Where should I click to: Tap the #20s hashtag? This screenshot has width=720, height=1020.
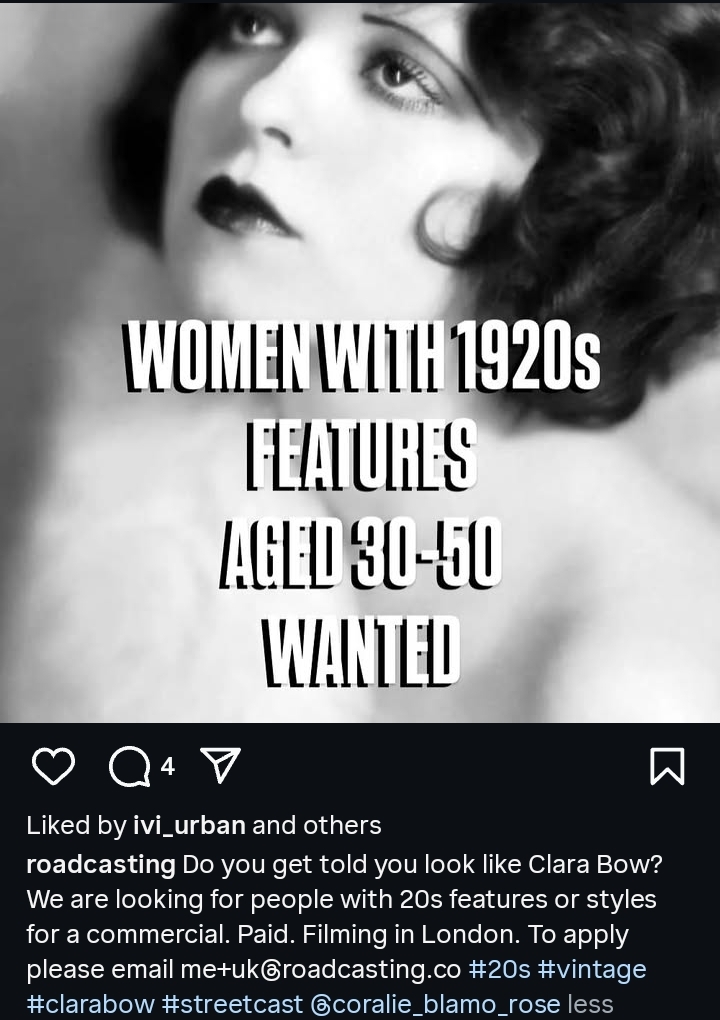point(500,969)
